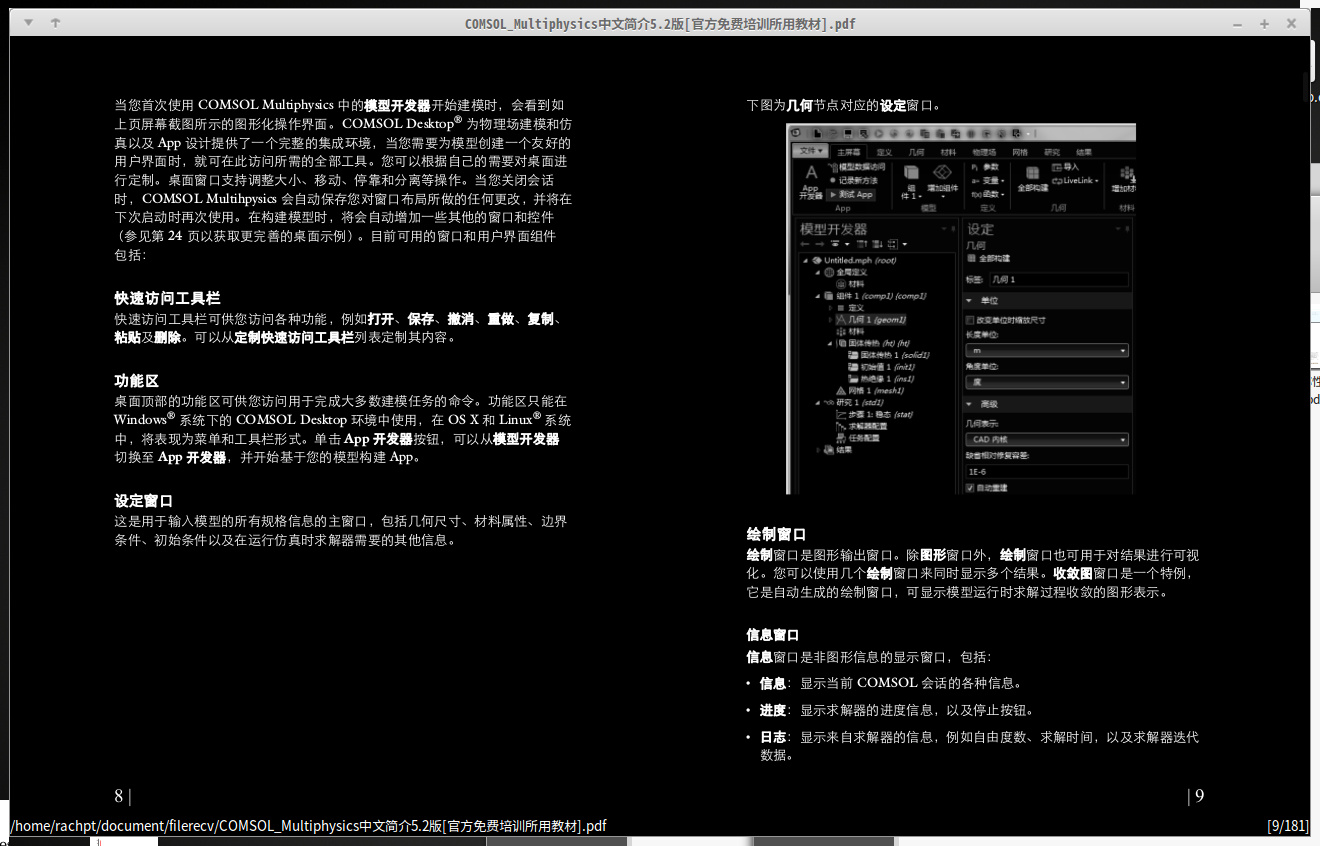The image size is (1320, 846).
Task: Click the keep-on-top arrow icon in the title bar
Action: pyautogui.click(x=55, y=22)
